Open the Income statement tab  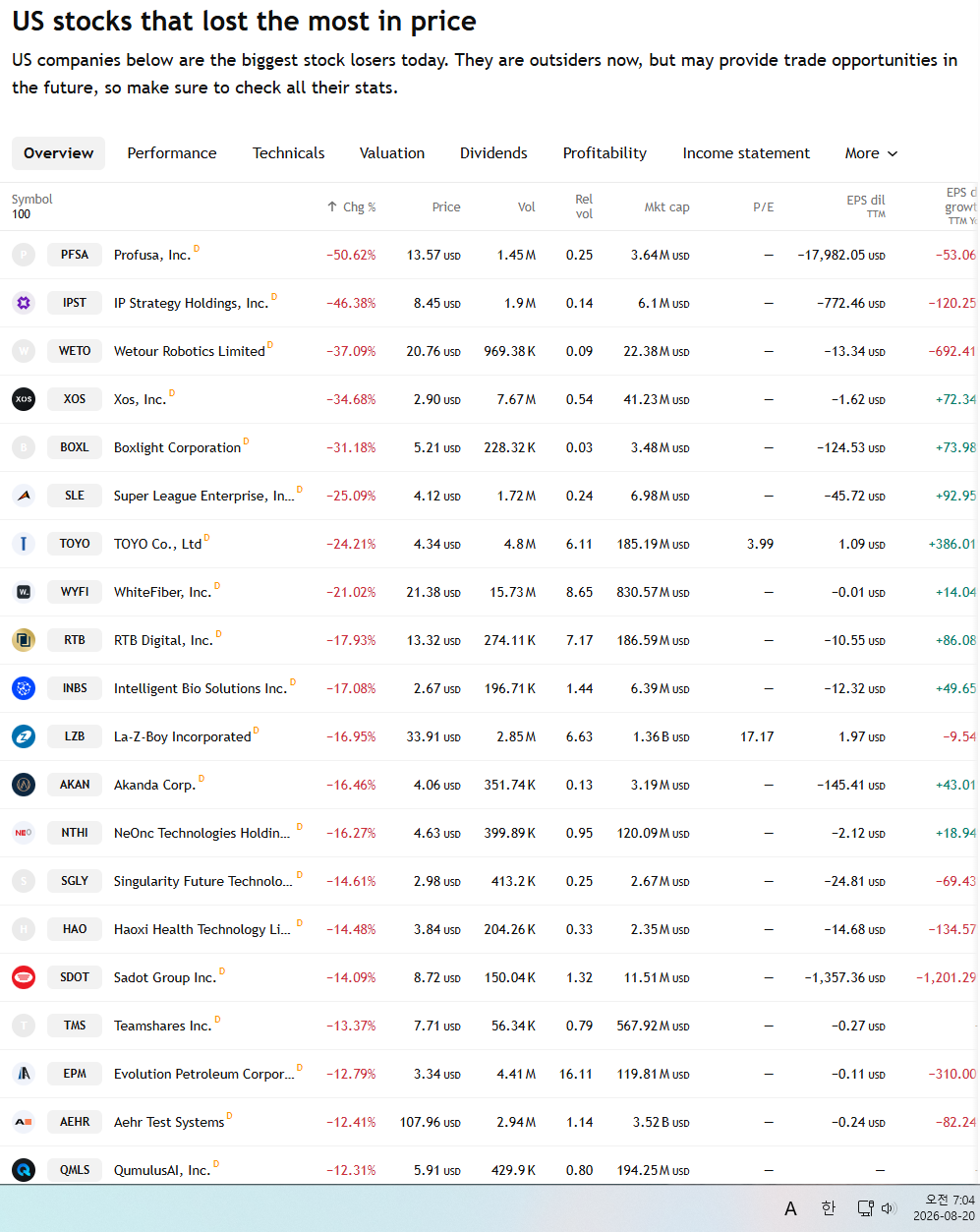coord(746,153)
